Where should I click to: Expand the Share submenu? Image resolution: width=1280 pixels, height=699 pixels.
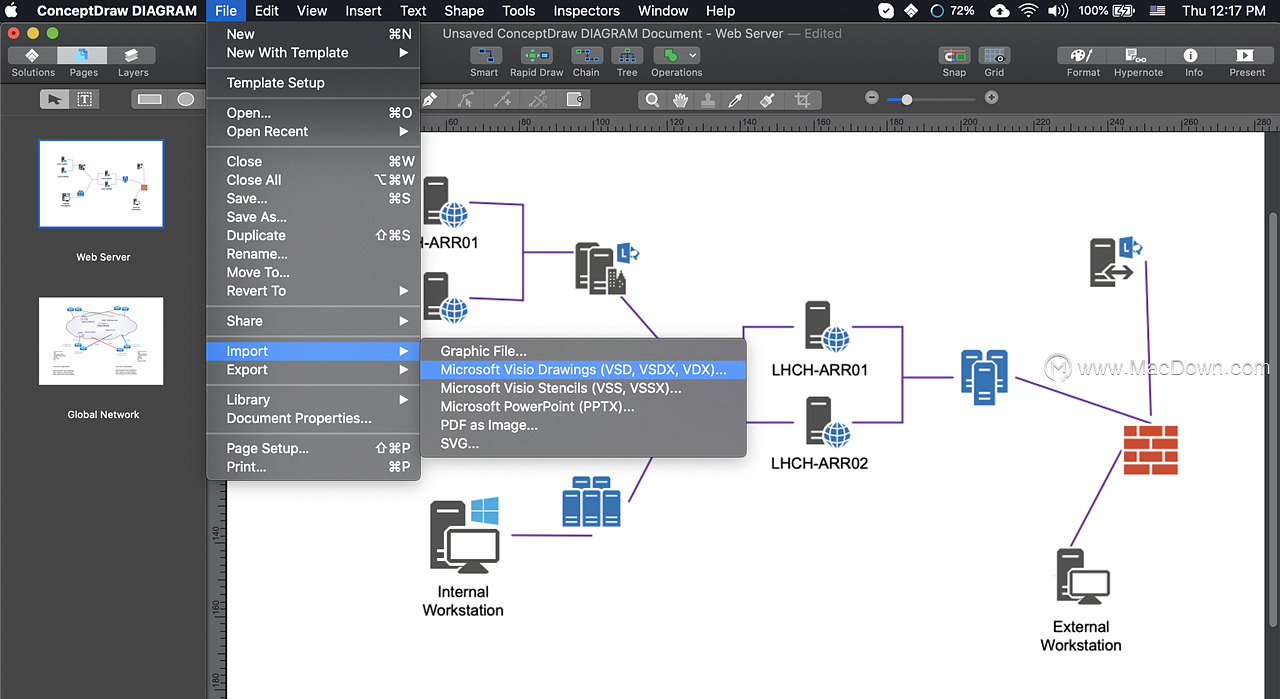pos(313,321)
